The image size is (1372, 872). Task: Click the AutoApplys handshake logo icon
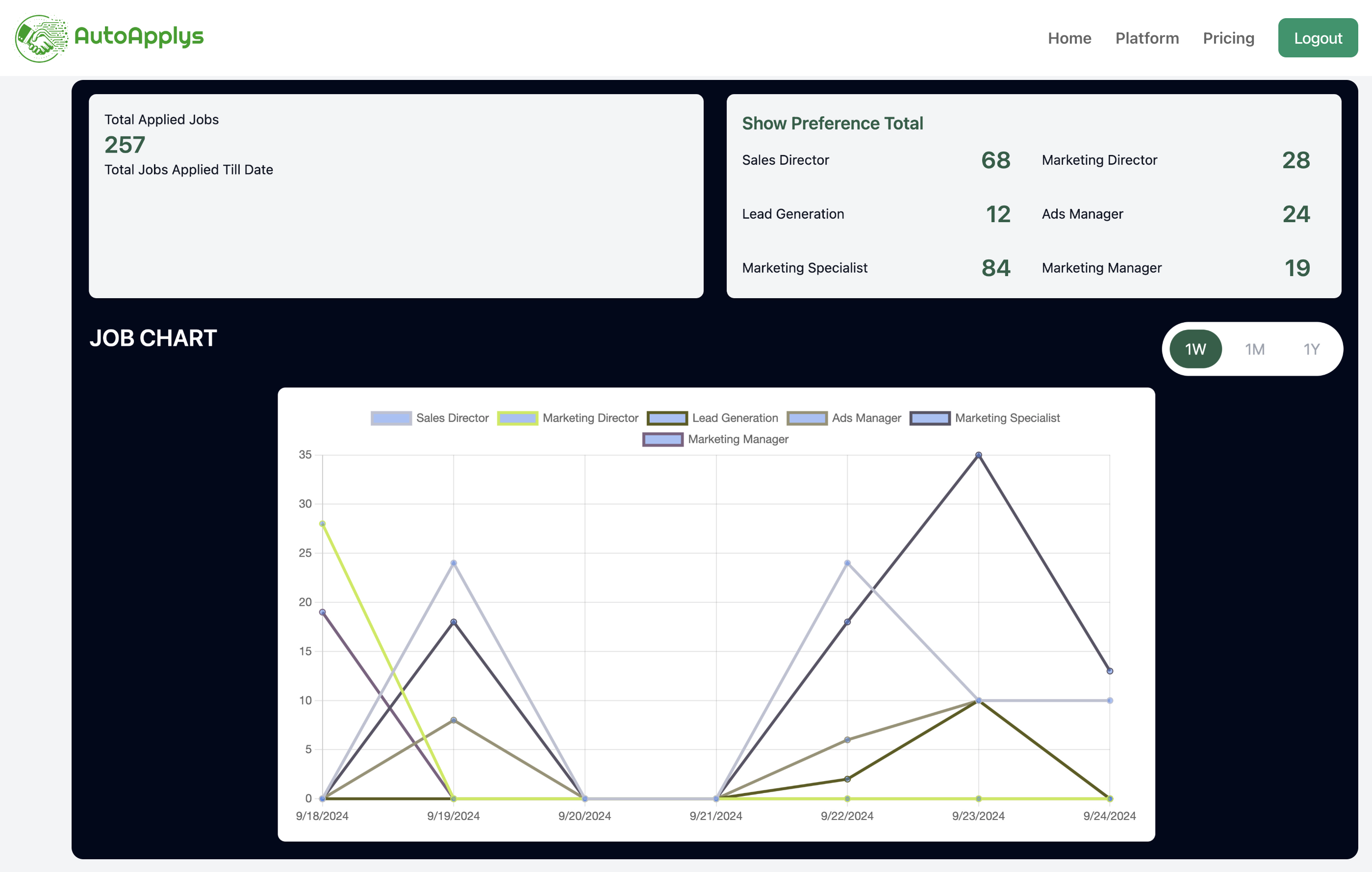pos(40,38)
